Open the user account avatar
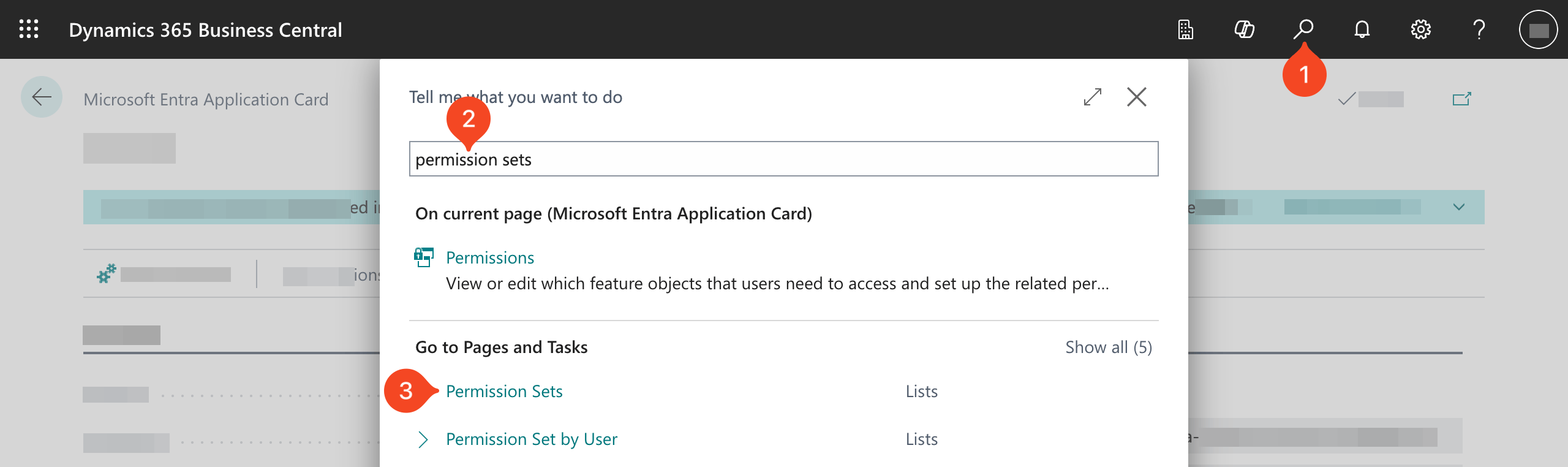This screenshot has width=1568, height=467. tap(1538, 29)
